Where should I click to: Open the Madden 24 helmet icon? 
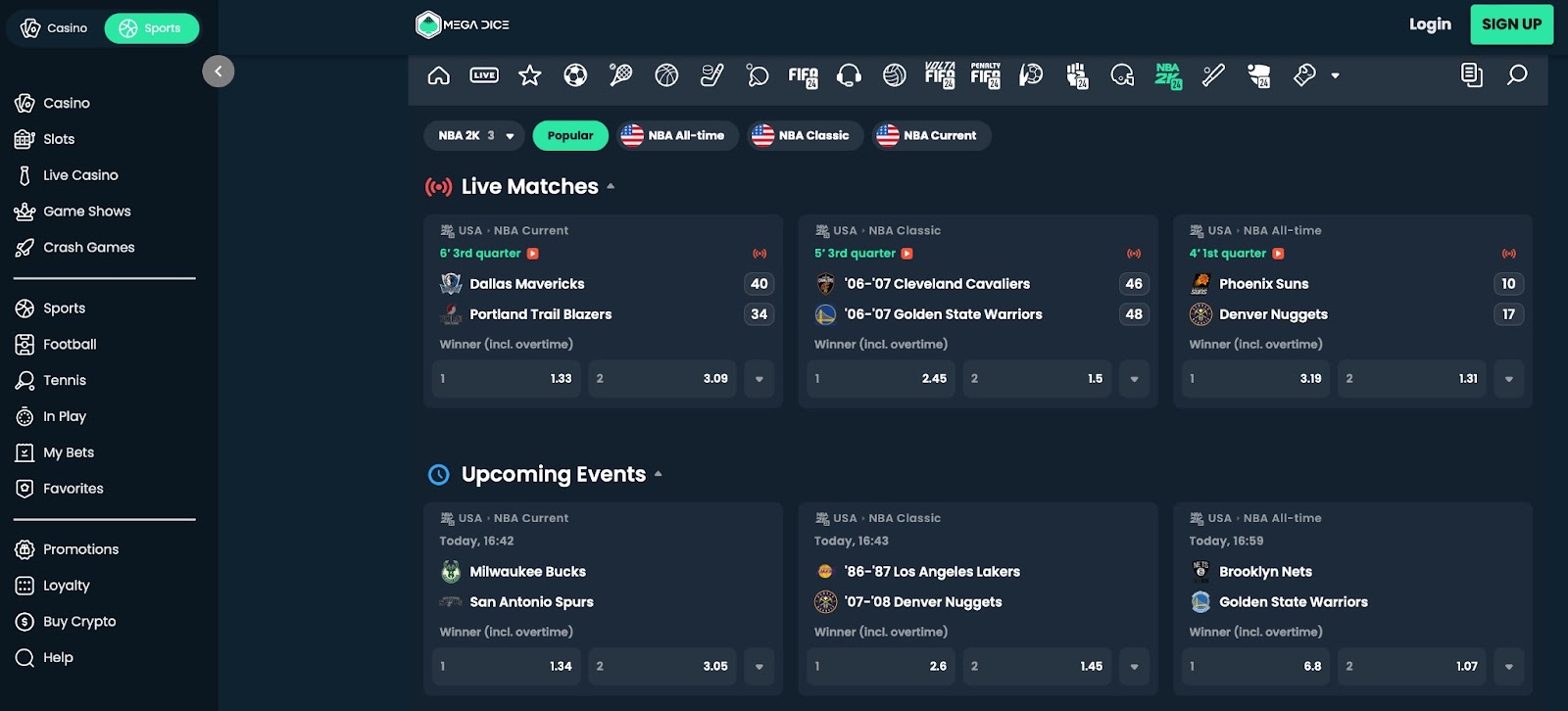point(1259,75)
